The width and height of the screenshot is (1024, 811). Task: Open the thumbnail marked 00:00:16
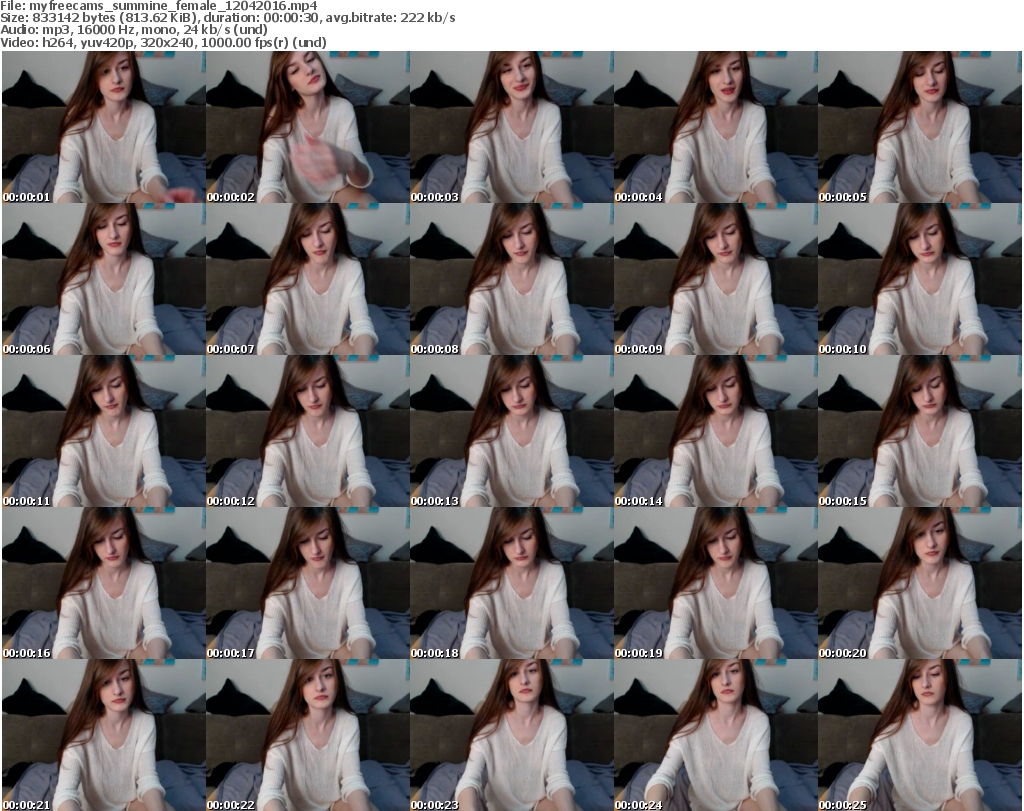103,583
